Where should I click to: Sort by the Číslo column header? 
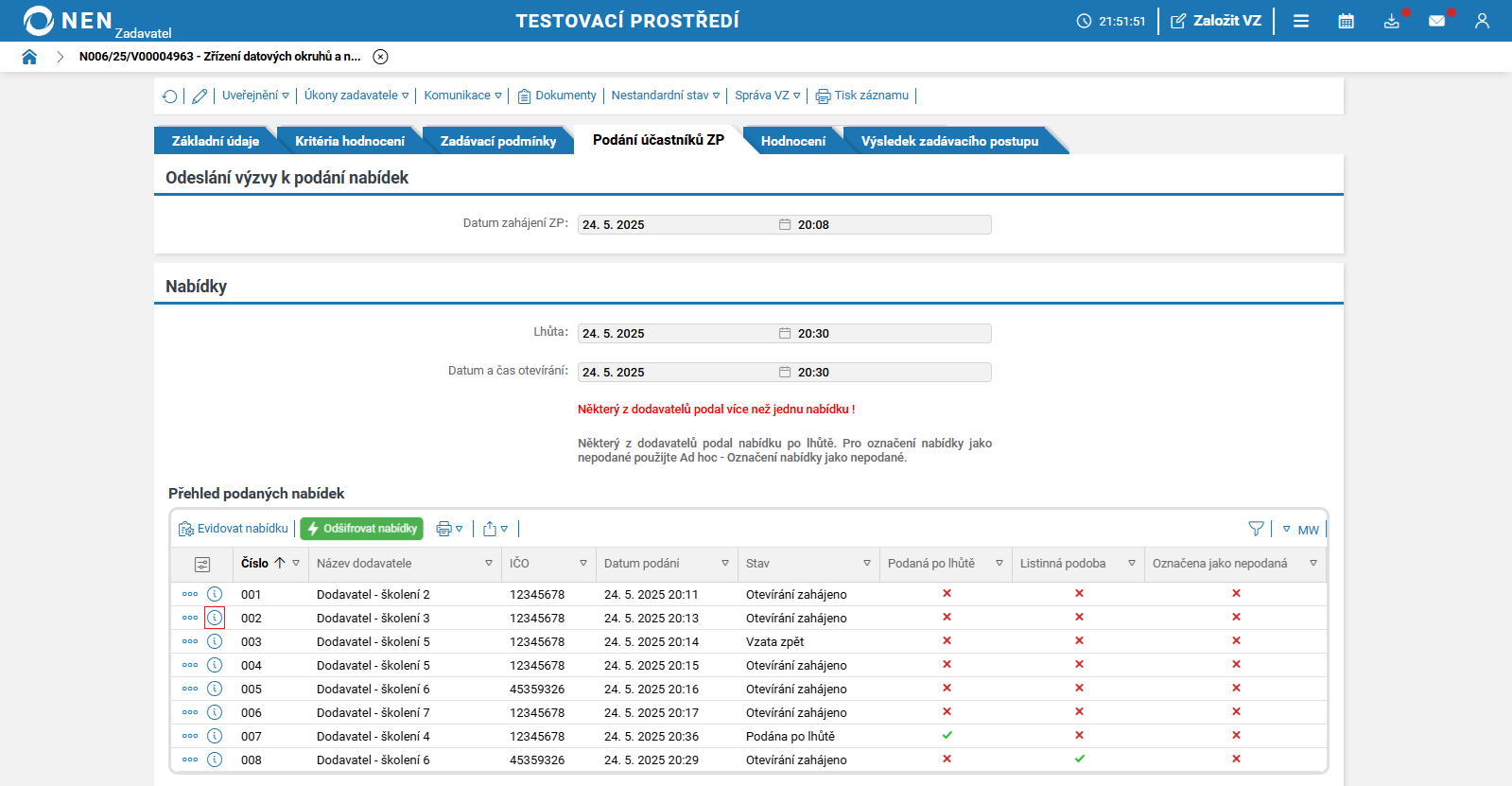point(254,563)
